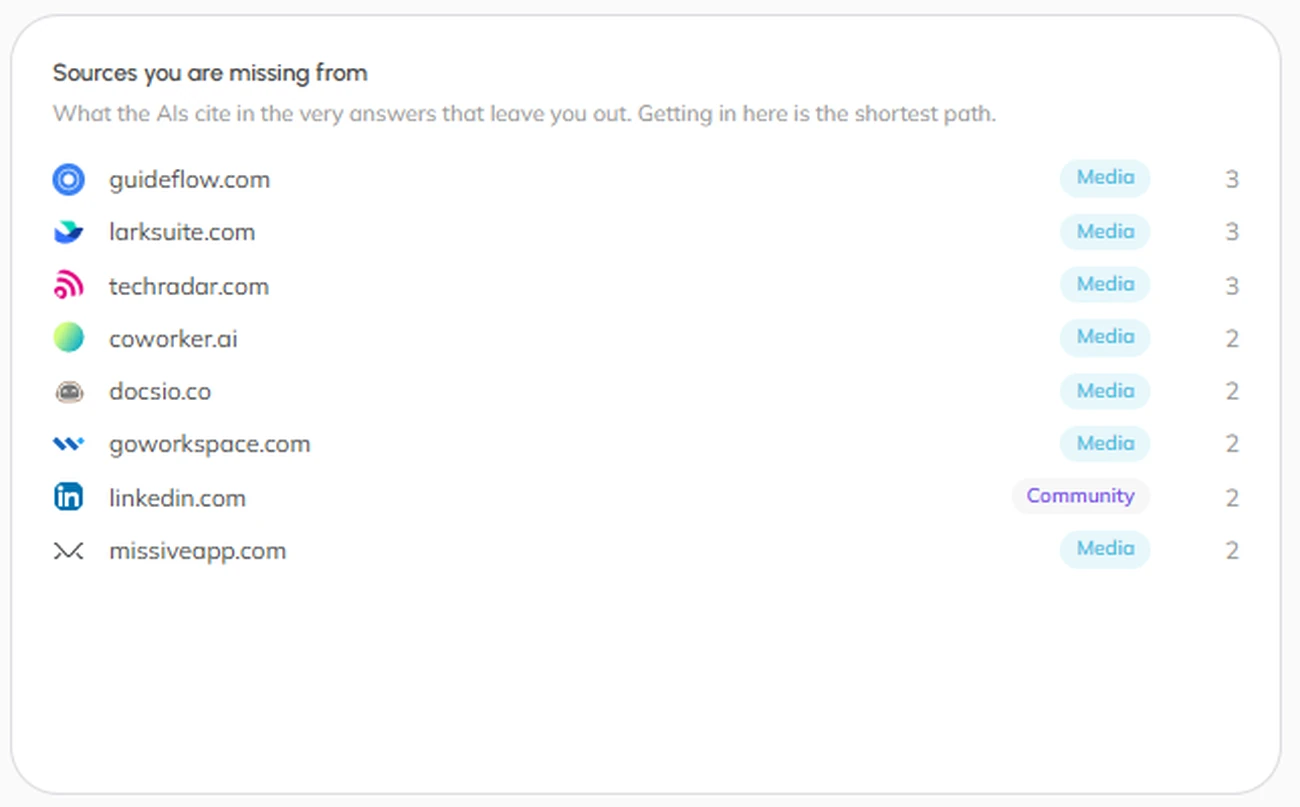Click the Media tag for docsio.co

1105,391
